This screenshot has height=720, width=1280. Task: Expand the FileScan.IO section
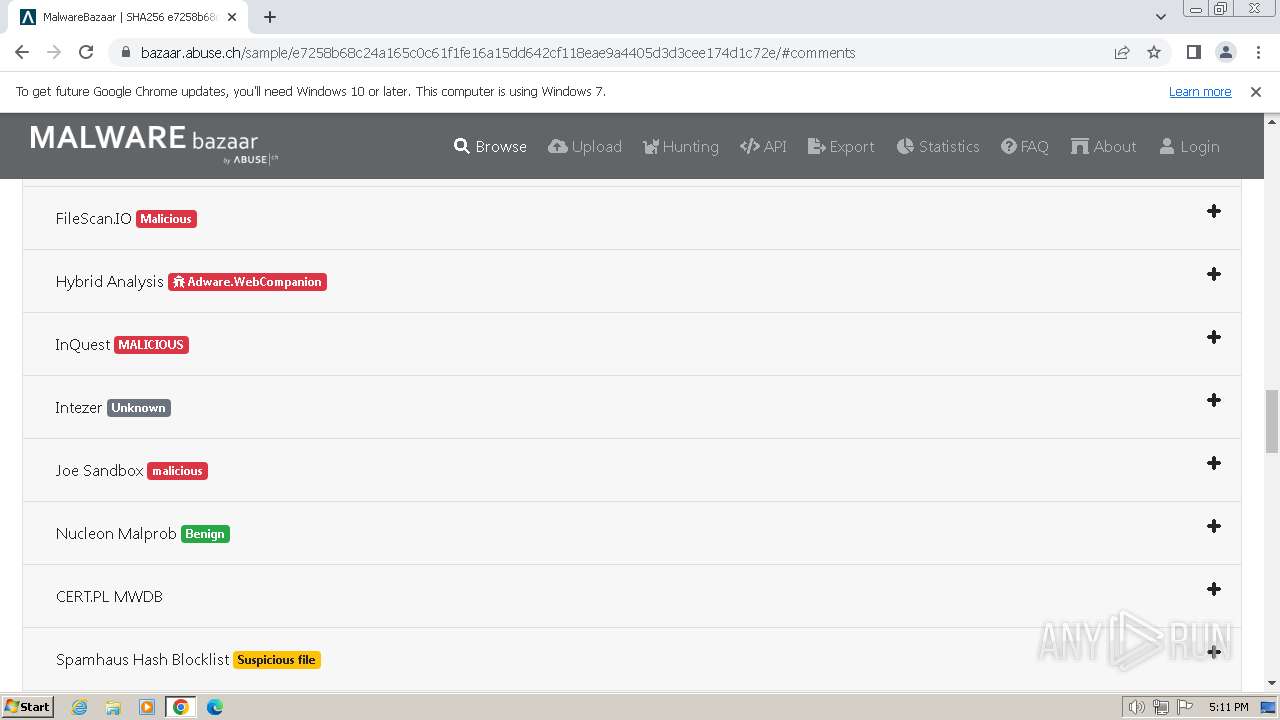pos(1213,212)
